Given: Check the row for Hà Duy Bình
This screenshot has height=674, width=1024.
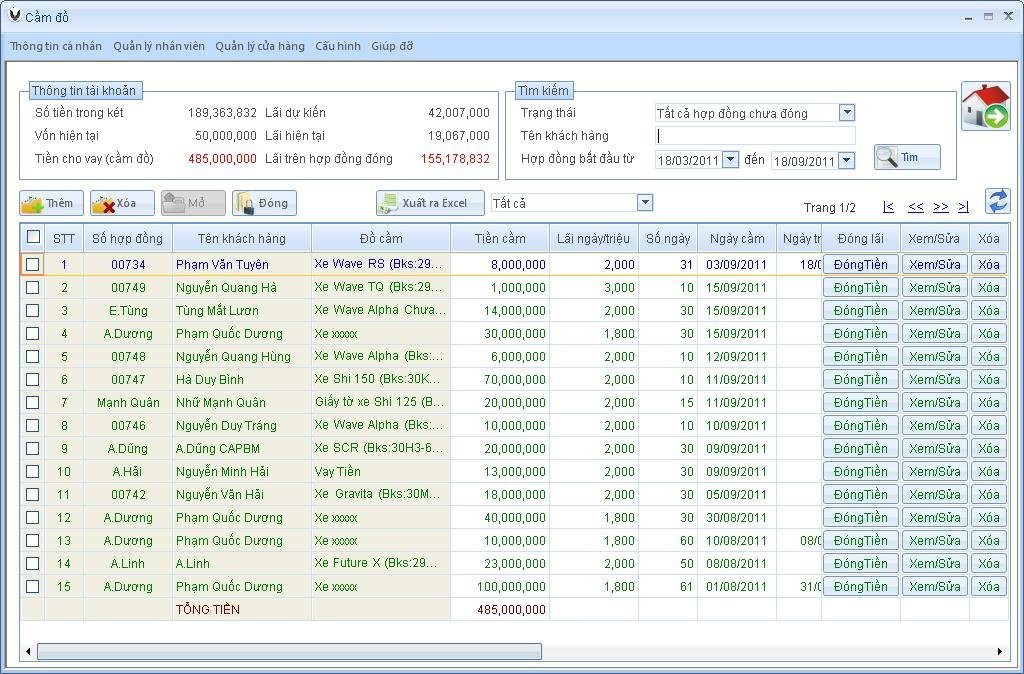Looking at the screenshot, I should click(33, 379).
